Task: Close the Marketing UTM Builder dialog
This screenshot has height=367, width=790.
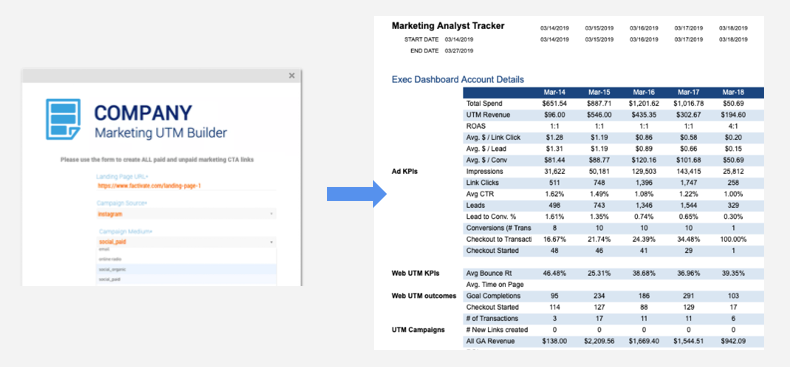Action: point(291,76)
